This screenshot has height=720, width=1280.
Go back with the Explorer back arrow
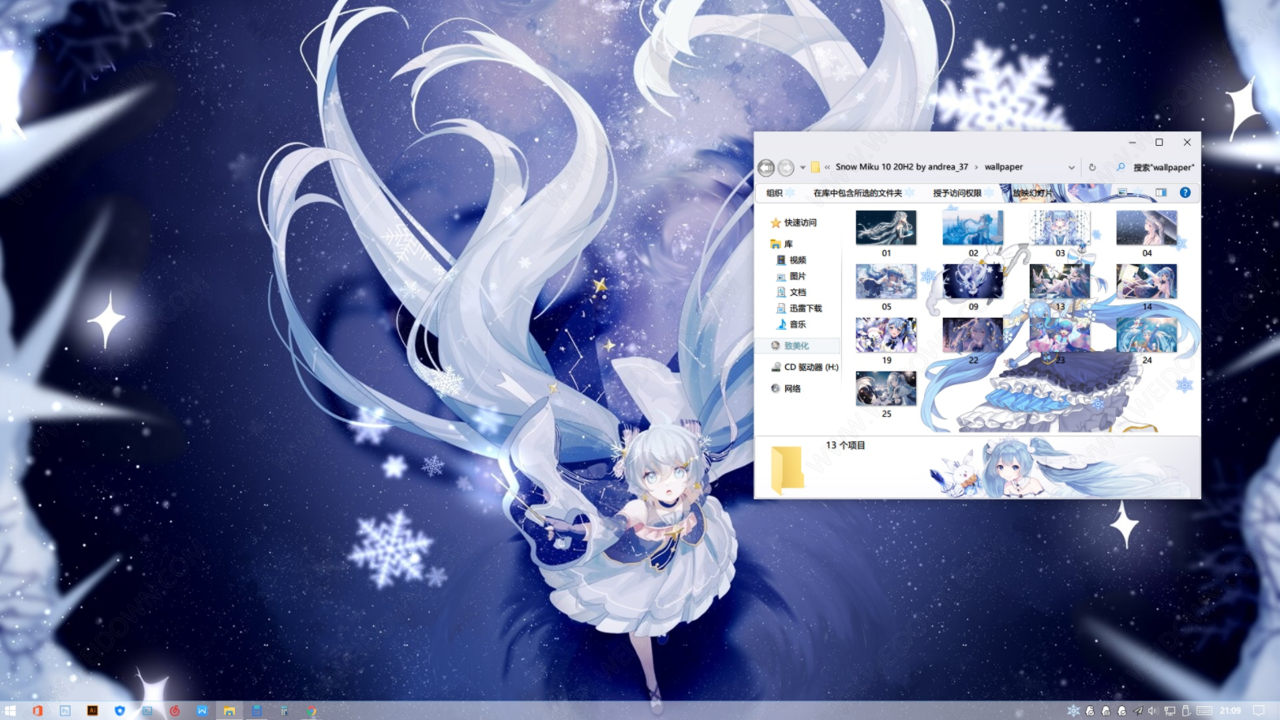(x=766, y=168)
